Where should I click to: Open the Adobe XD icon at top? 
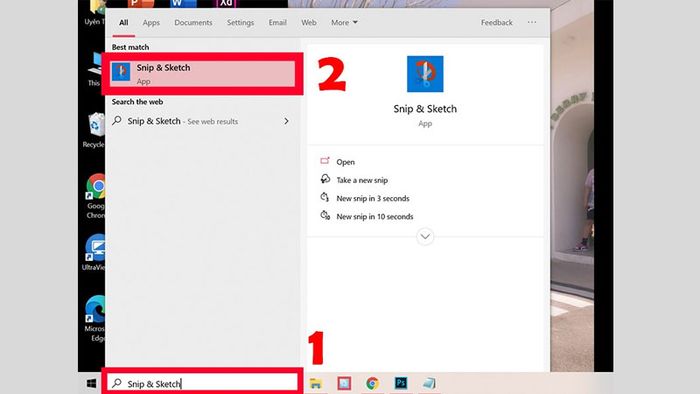click(226, 4)
